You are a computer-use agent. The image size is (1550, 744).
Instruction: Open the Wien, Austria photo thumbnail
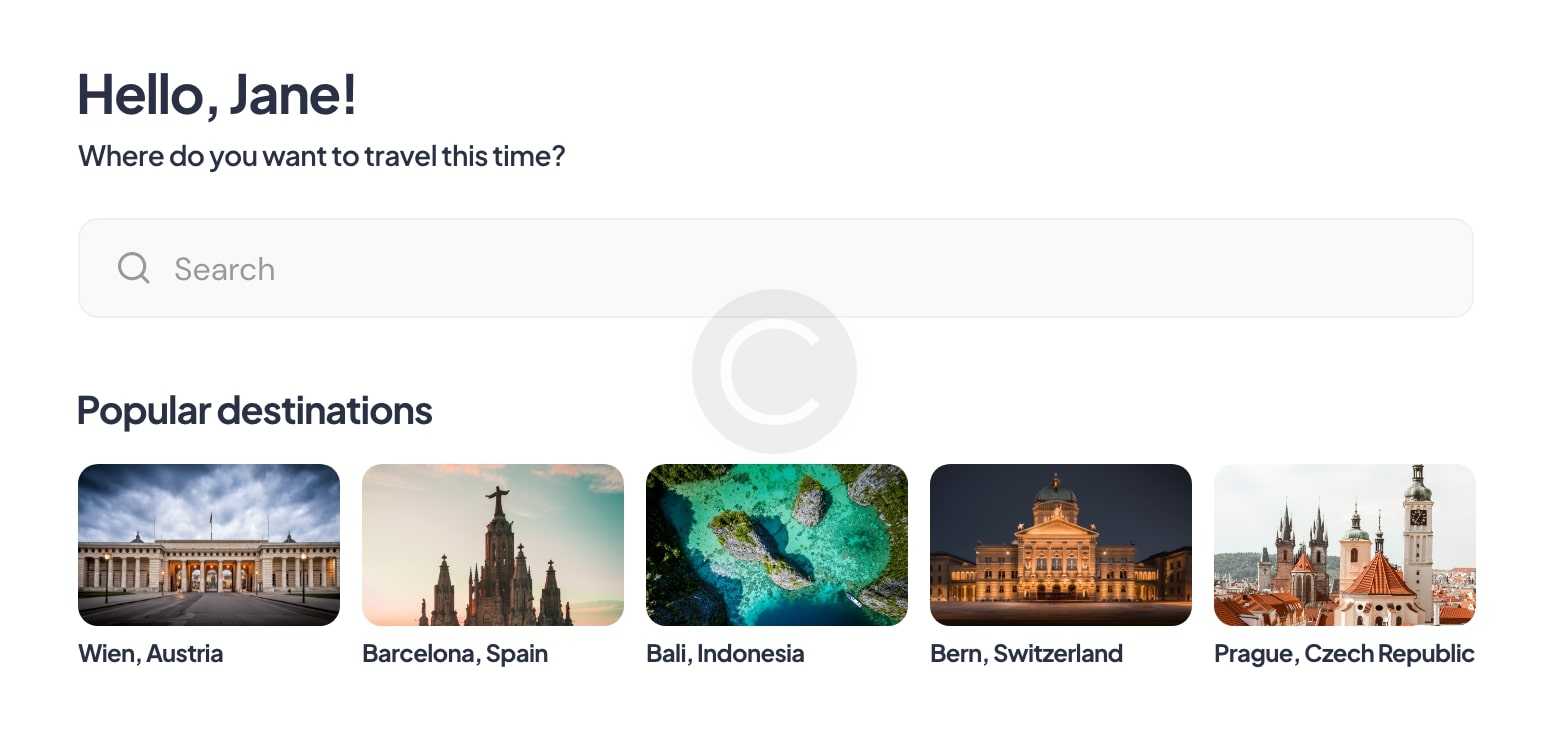209,544
